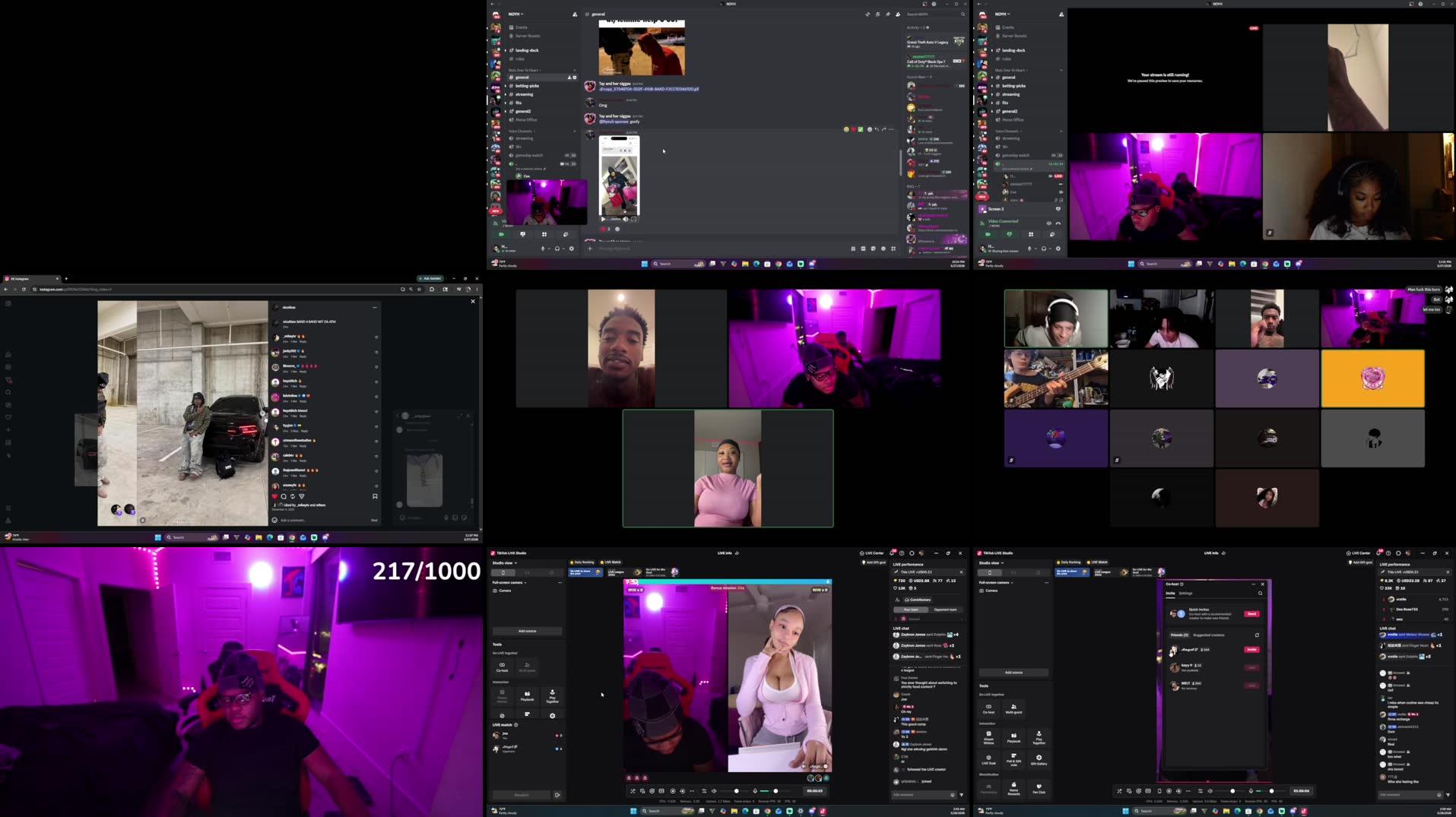Click Add Gift goal in TikTok match window
1456x817 pixels.
tap(874, 562)
